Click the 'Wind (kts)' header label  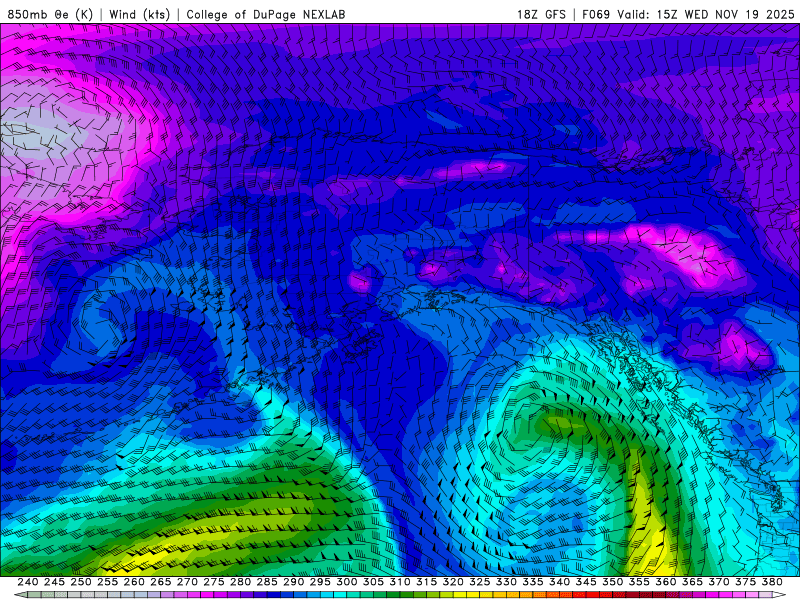click(139, 14)
